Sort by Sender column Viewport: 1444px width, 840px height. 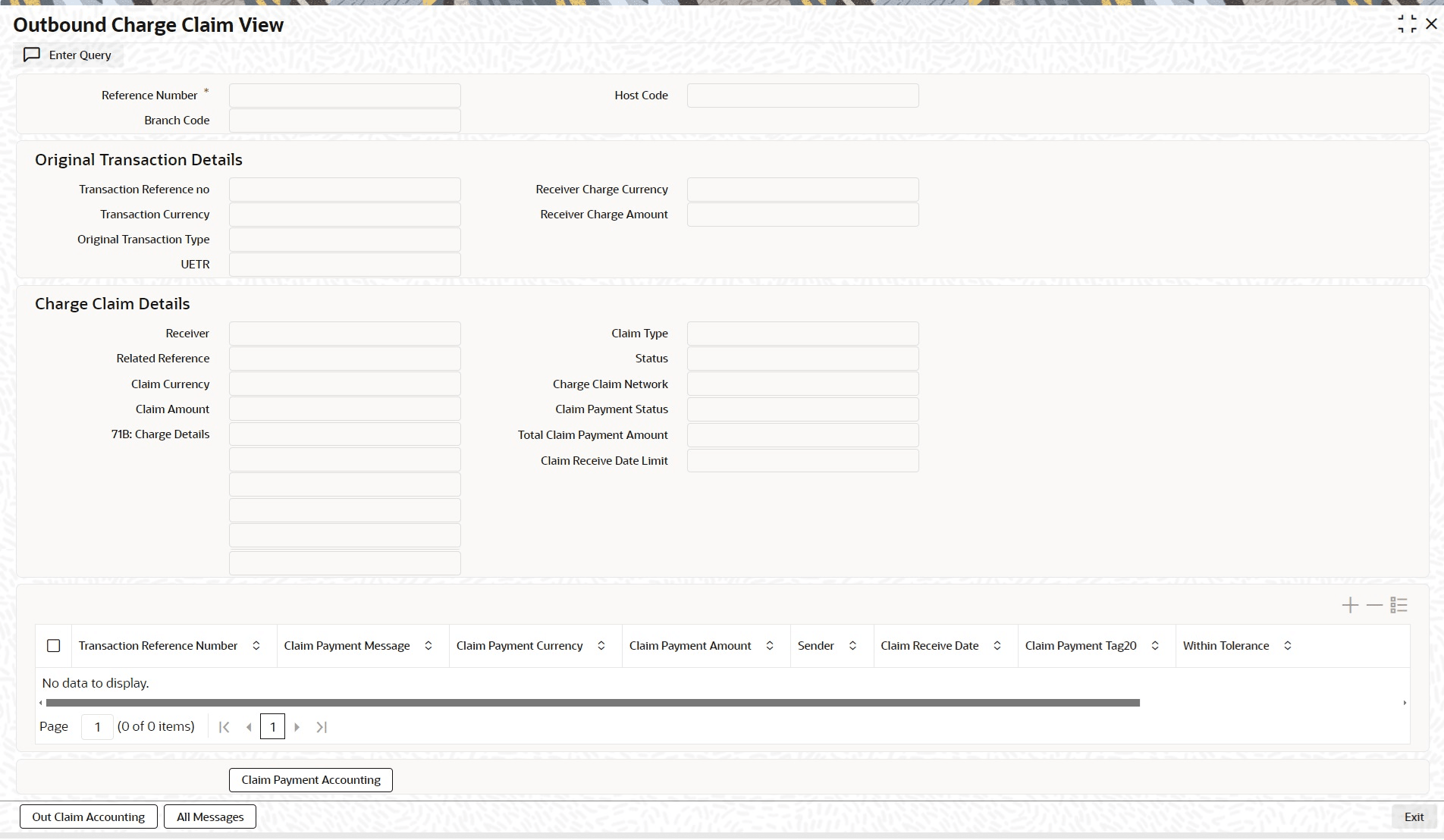tap(852, 646)
